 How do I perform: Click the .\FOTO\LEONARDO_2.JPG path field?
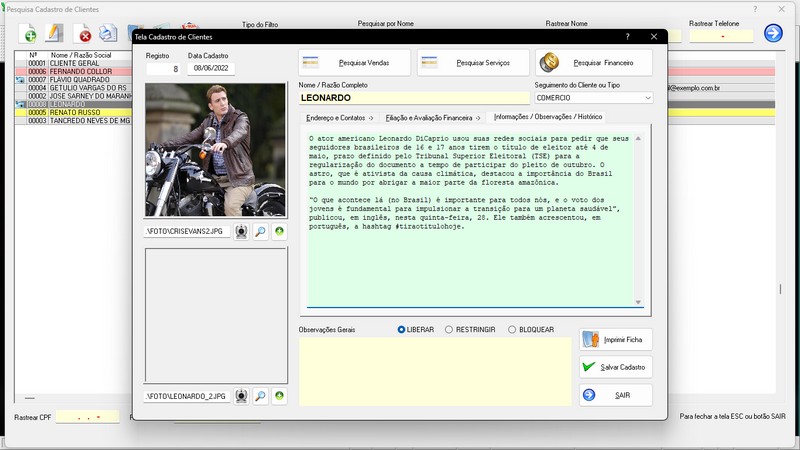[187, 396]
